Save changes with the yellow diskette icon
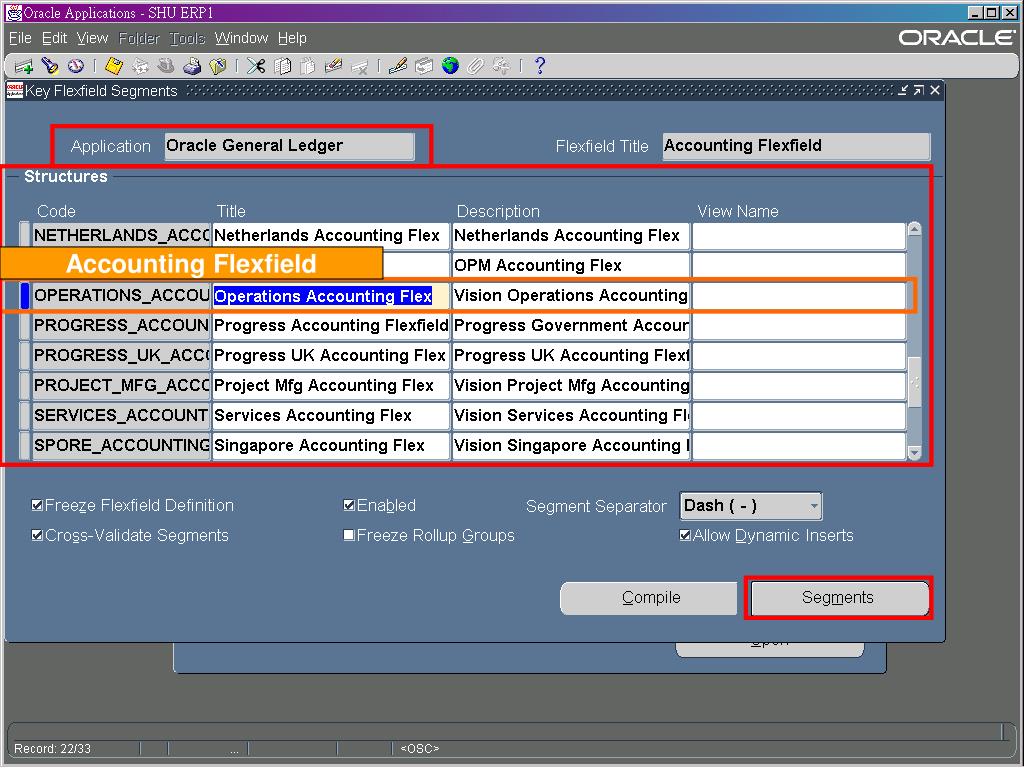Image resolution: width=1024 pixels, height=768 pixels. (114, 66)
